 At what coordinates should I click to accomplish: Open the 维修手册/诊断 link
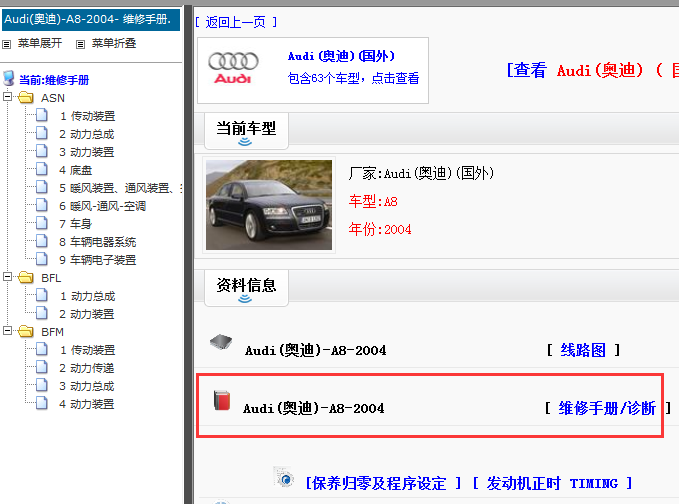click(x=607, y=408)
